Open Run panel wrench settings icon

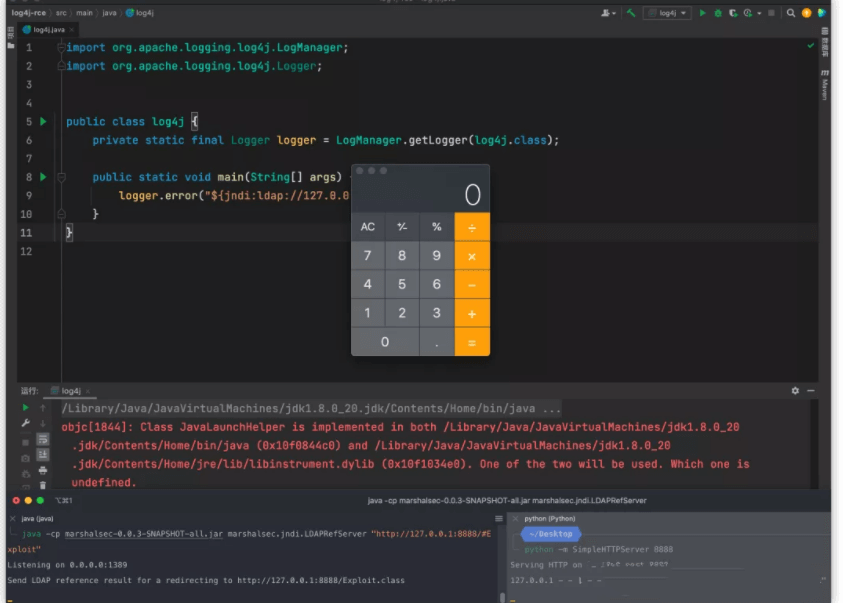tap(25, 423)
